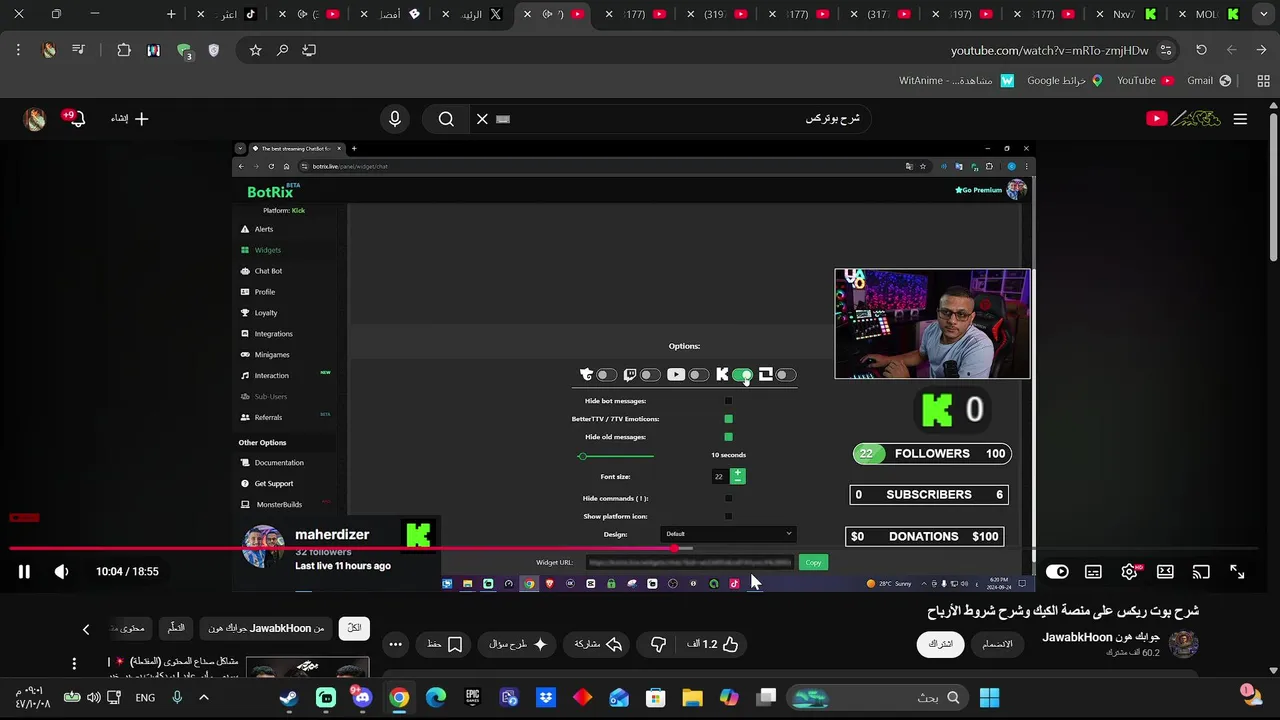1280x720 pixels.
Task: Open the player settings gear
Action: click(1129, 572)
